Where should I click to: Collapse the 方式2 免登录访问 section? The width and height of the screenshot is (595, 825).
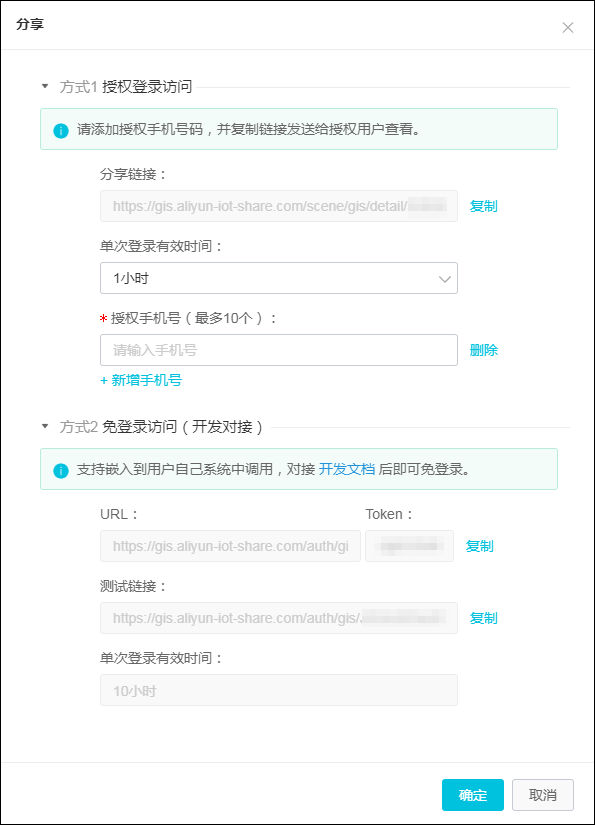45,426
